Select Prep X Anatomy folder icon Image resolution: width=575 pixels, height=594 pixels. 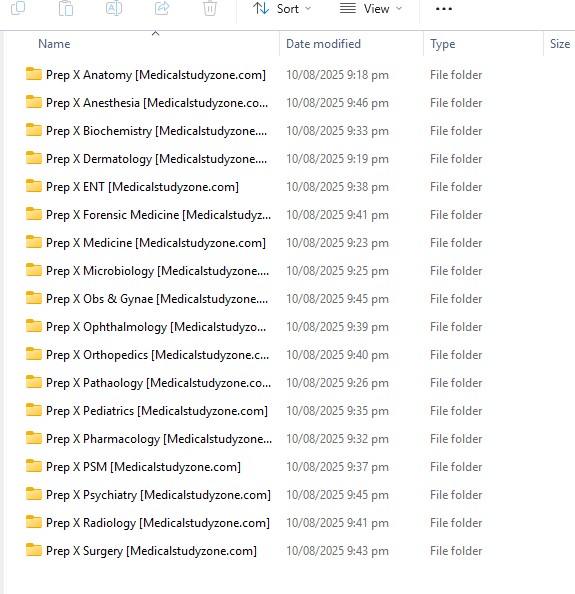click(34, 74)
